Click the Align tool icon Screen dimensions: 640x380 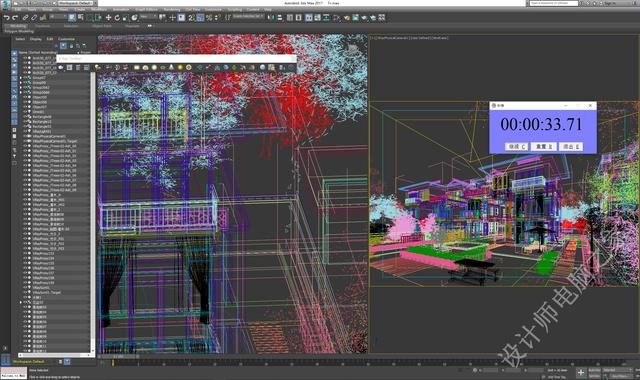(280, 18)
